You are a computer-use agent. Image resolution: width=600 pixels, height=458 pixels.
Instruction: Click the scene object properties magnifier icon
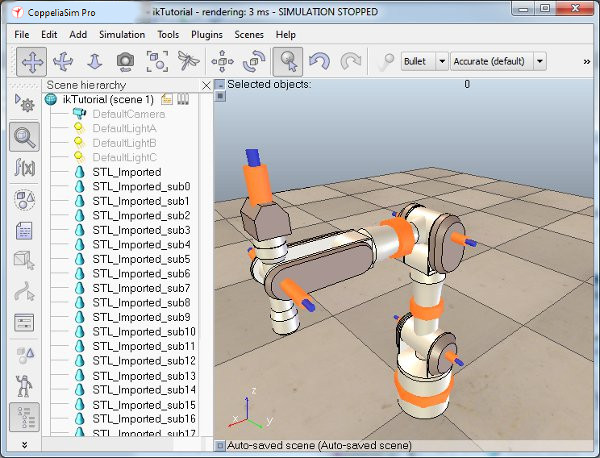click(x=24, y=137)
